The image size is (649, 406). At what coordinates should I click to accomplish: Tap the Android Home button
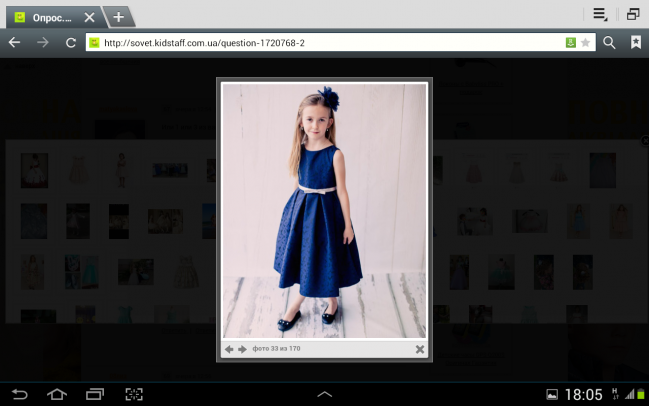pos(57,393)
